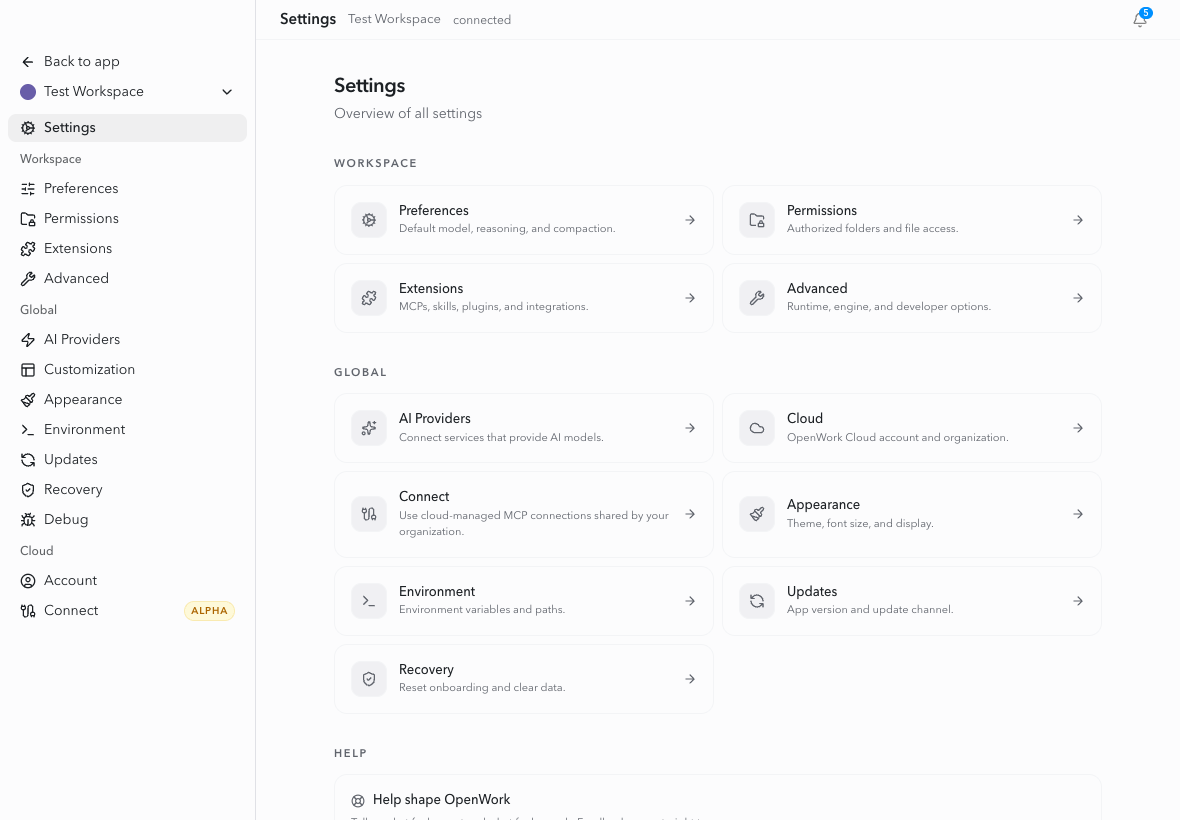The image size is (1180, 820).
Task: Click the sidebar Connect icon
Action: pyautogui.click(x=28, y=612)
